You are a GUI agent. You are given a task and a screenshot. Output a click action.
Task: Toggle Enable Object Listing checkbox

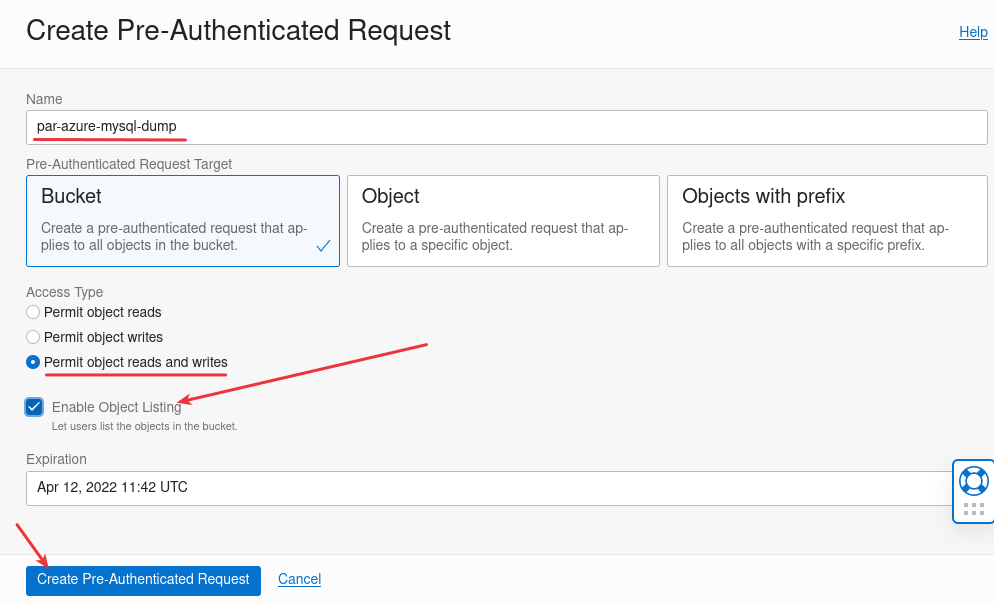[x=35, y=407]
